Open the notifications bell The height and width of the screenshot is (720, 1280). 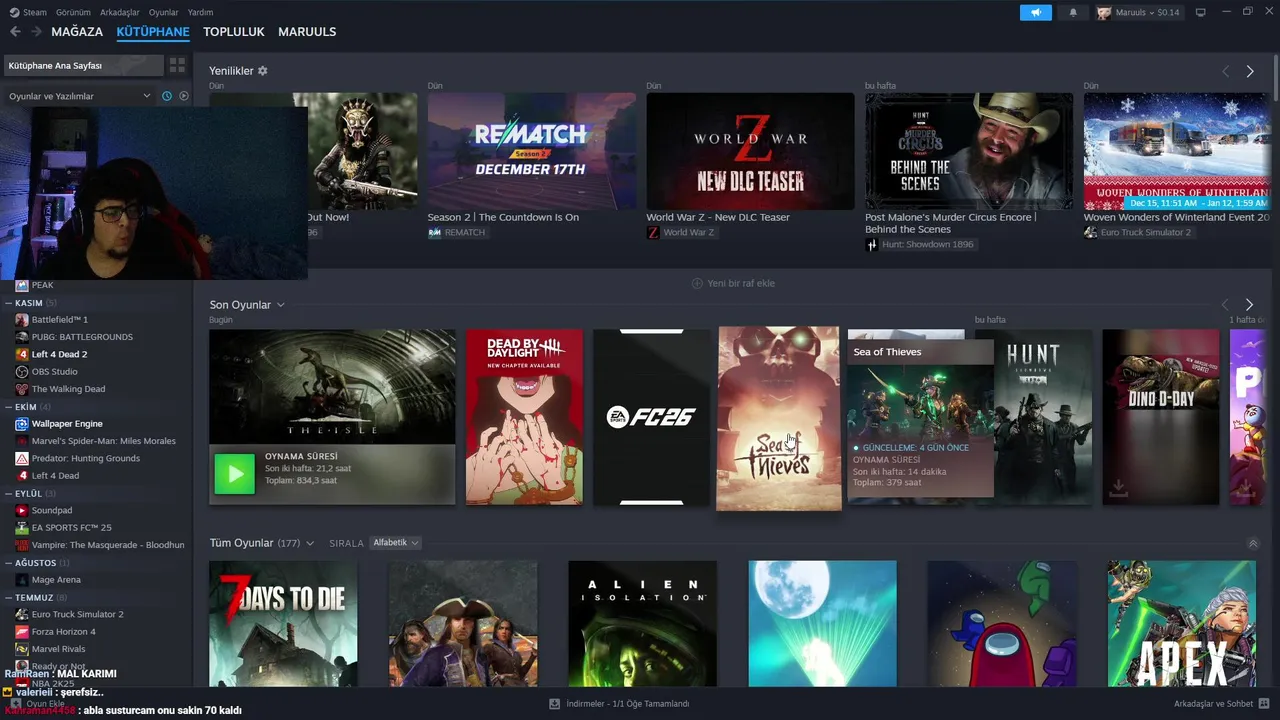pyautogui.click(x=1073, y=12)
